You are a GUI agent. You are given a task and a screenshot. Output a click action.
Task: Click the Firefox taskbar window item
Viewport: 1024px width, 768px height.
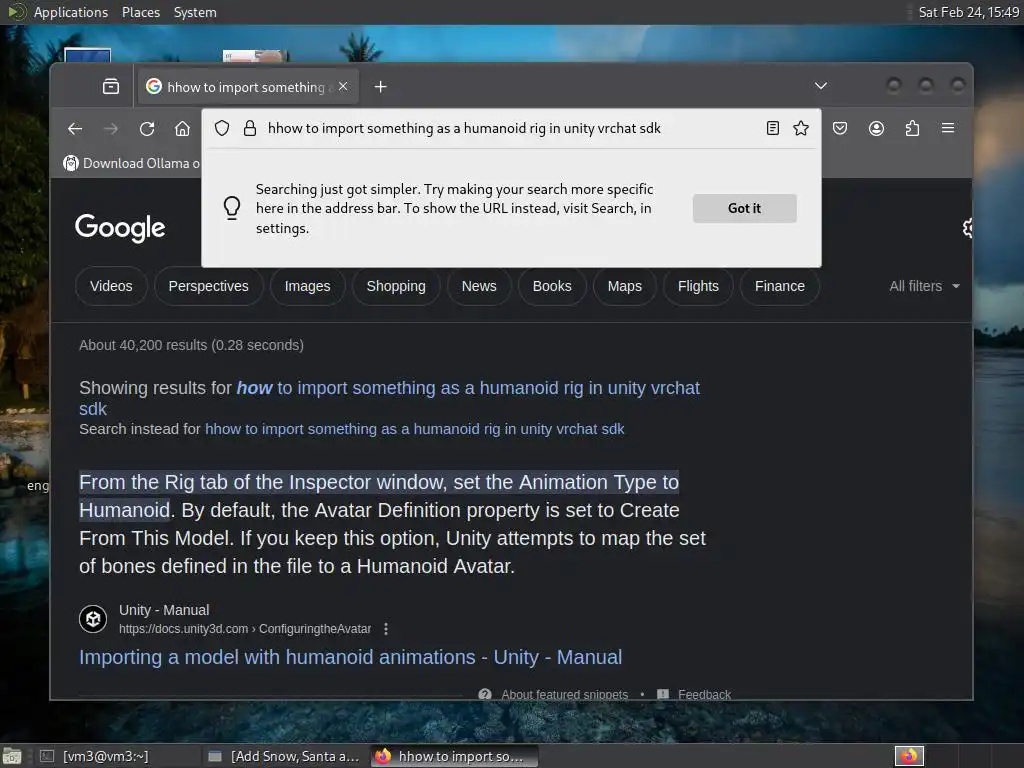pos(455,756)
